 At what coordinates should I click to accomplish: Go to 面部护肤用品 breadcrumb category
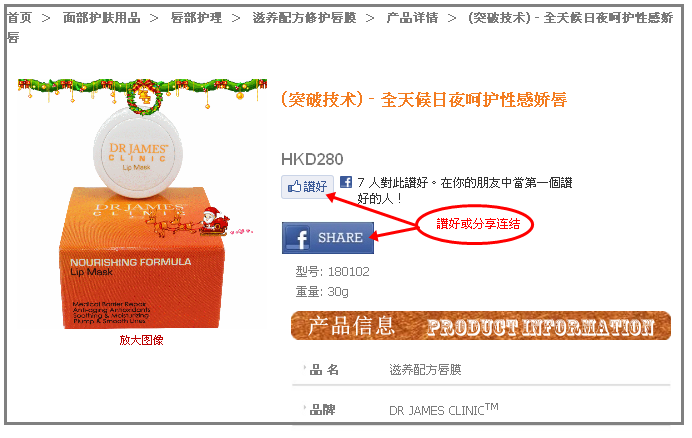click(102, 18)
